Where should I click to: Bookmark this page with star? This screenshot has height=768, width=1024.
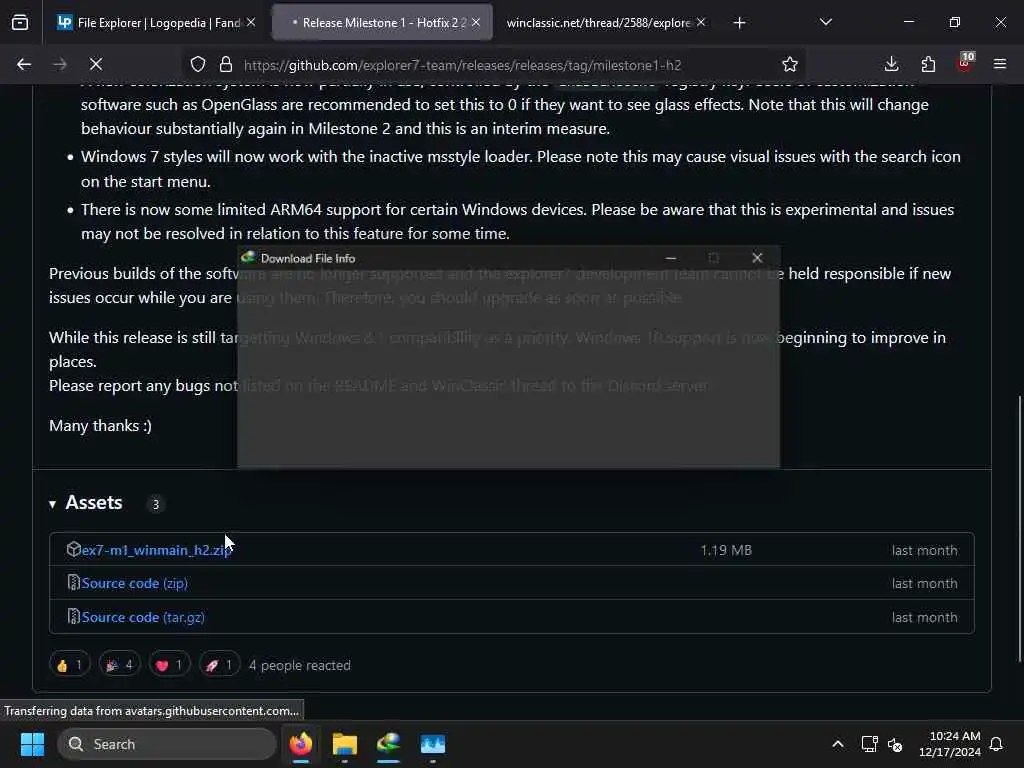click(x=790, y=65)
